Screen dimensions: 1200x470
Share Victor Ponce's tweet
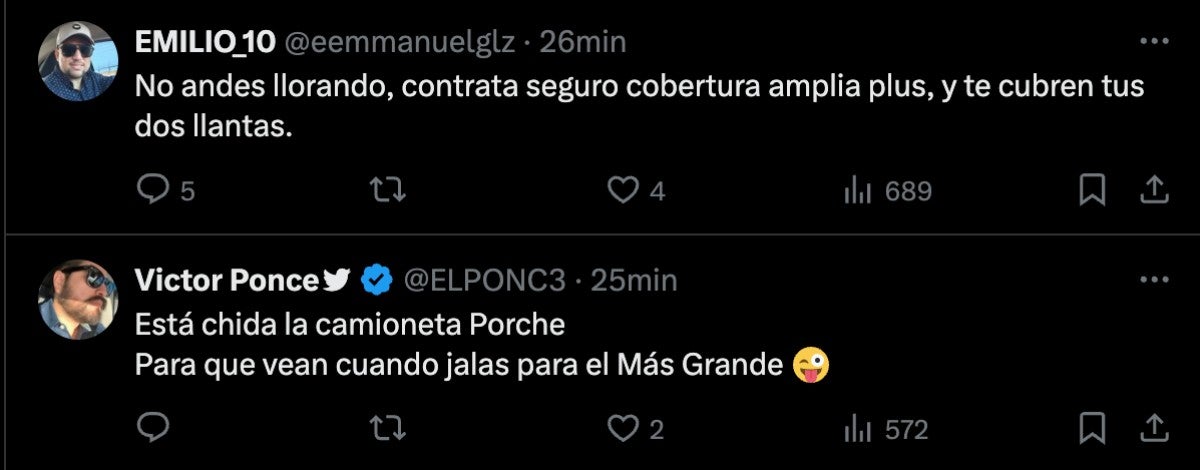point(1152,429)
